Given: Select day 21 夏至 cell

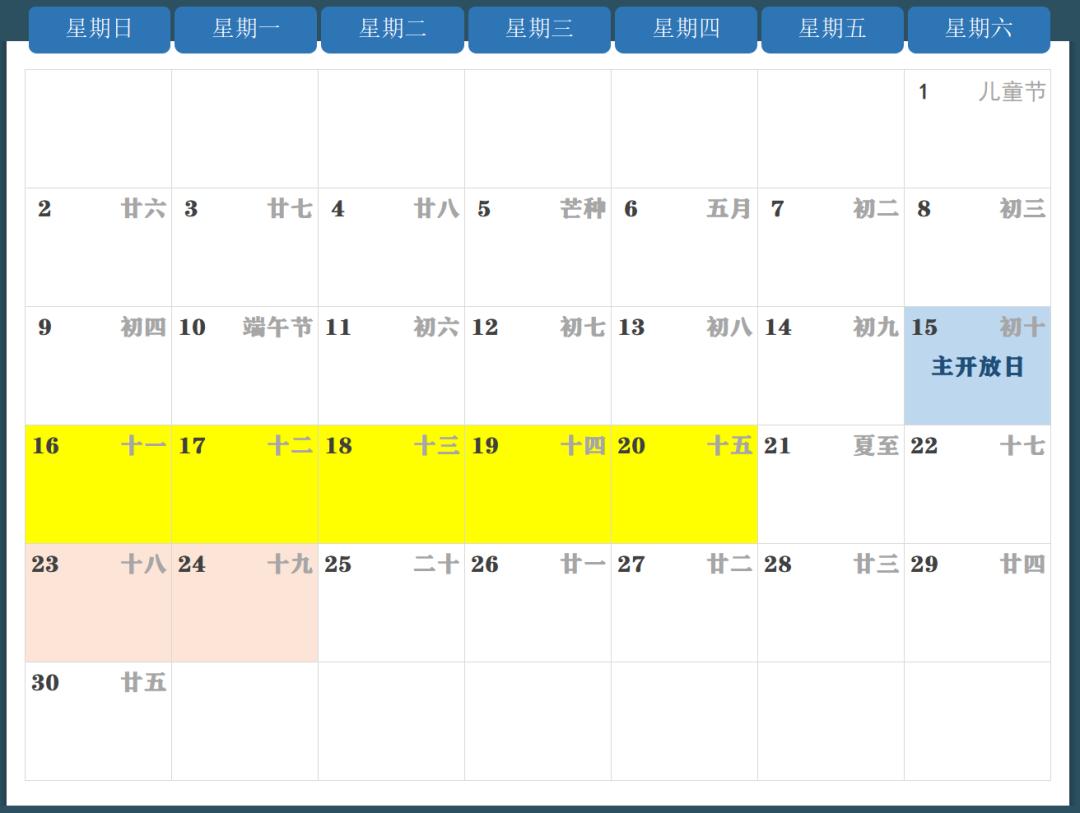Looking at the screenshot, I should click(x=831, y=484).
